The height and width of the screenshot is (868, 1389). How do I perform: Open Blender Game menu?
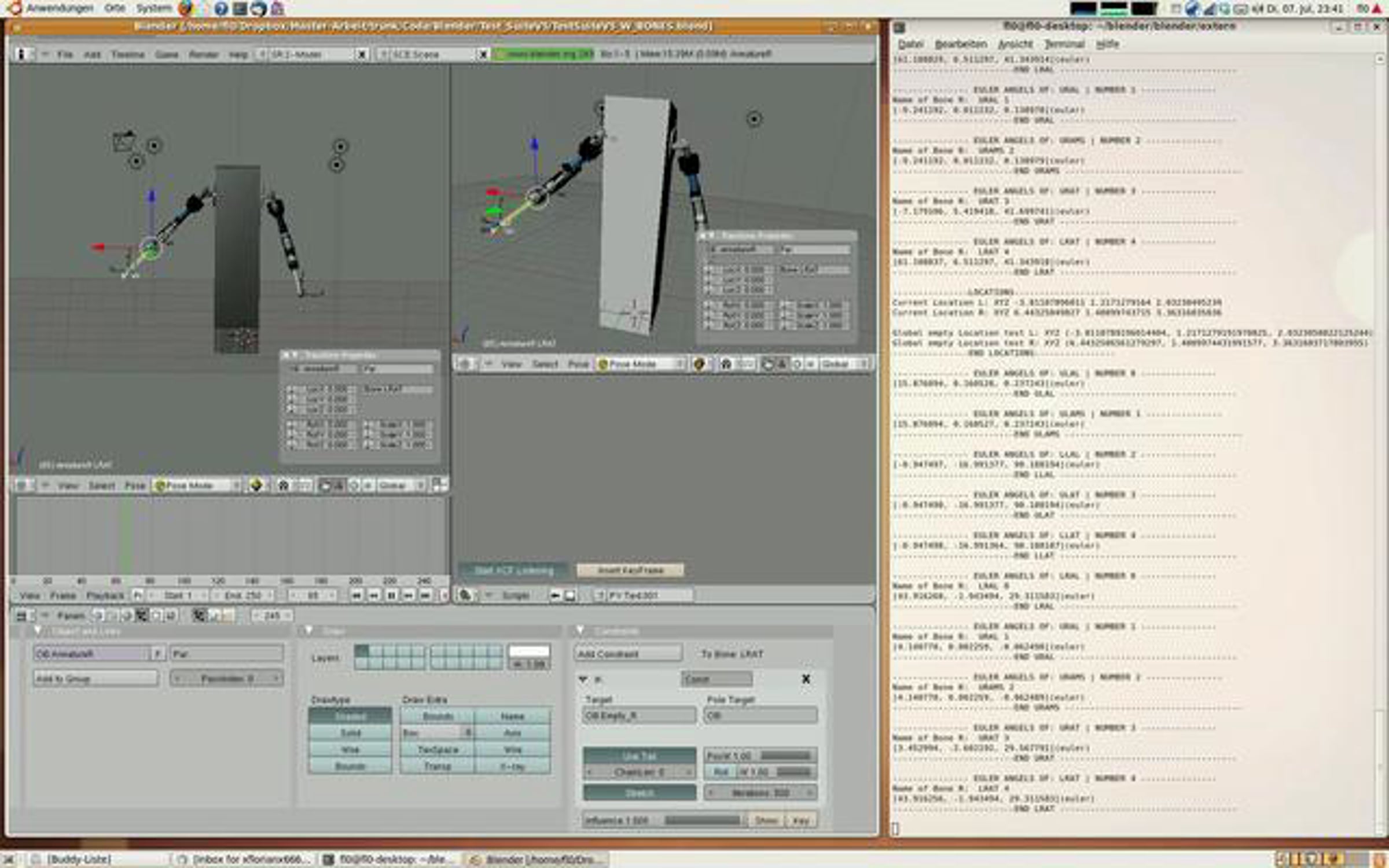[167, 54]
